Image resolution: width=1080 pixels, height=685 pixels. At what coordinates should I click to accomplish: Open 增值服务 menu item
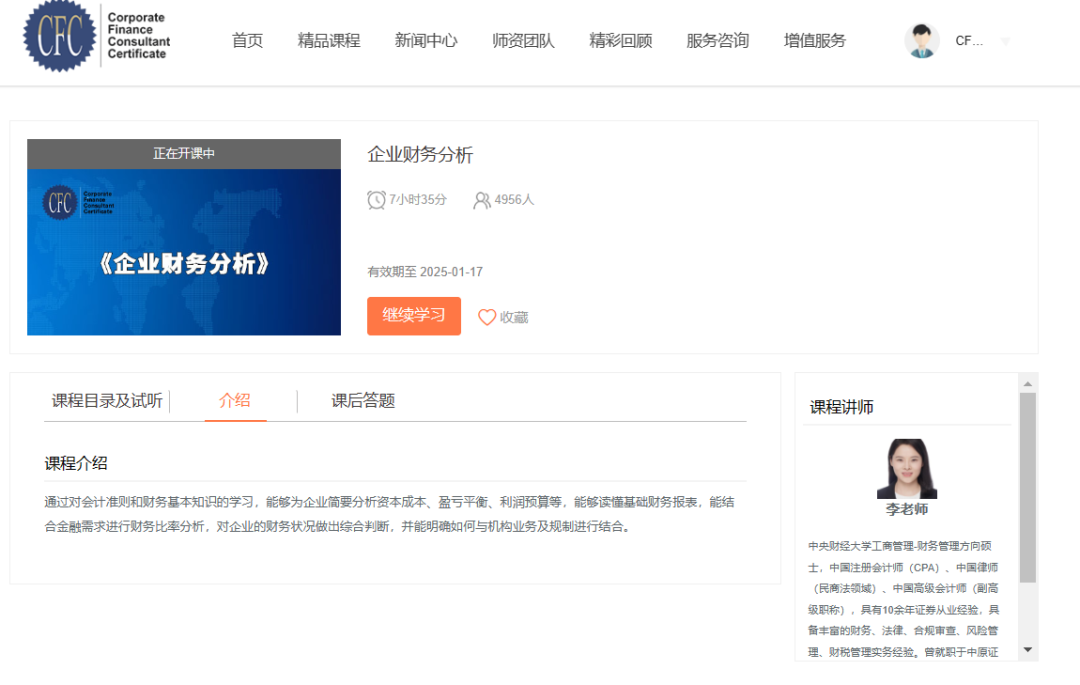(815, 41)
